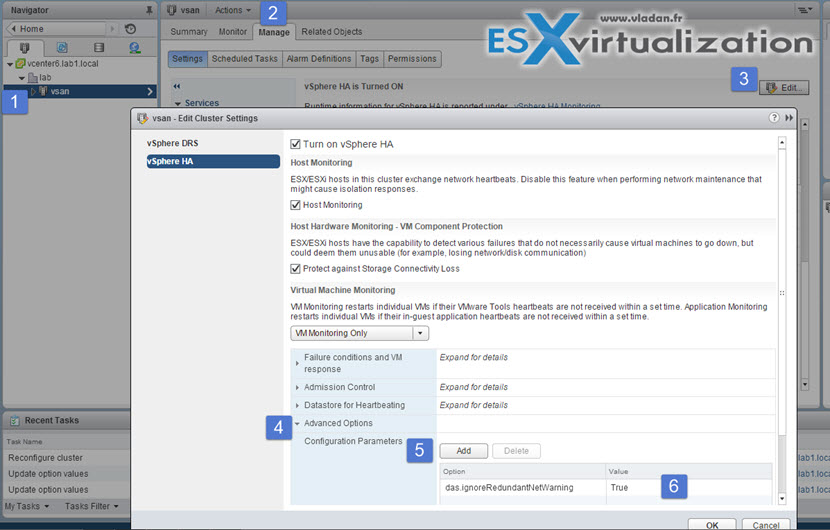830x530 pixels.
Task: Switch to Alarm Definitions sub-tab
Action: (x=319, y=59)
